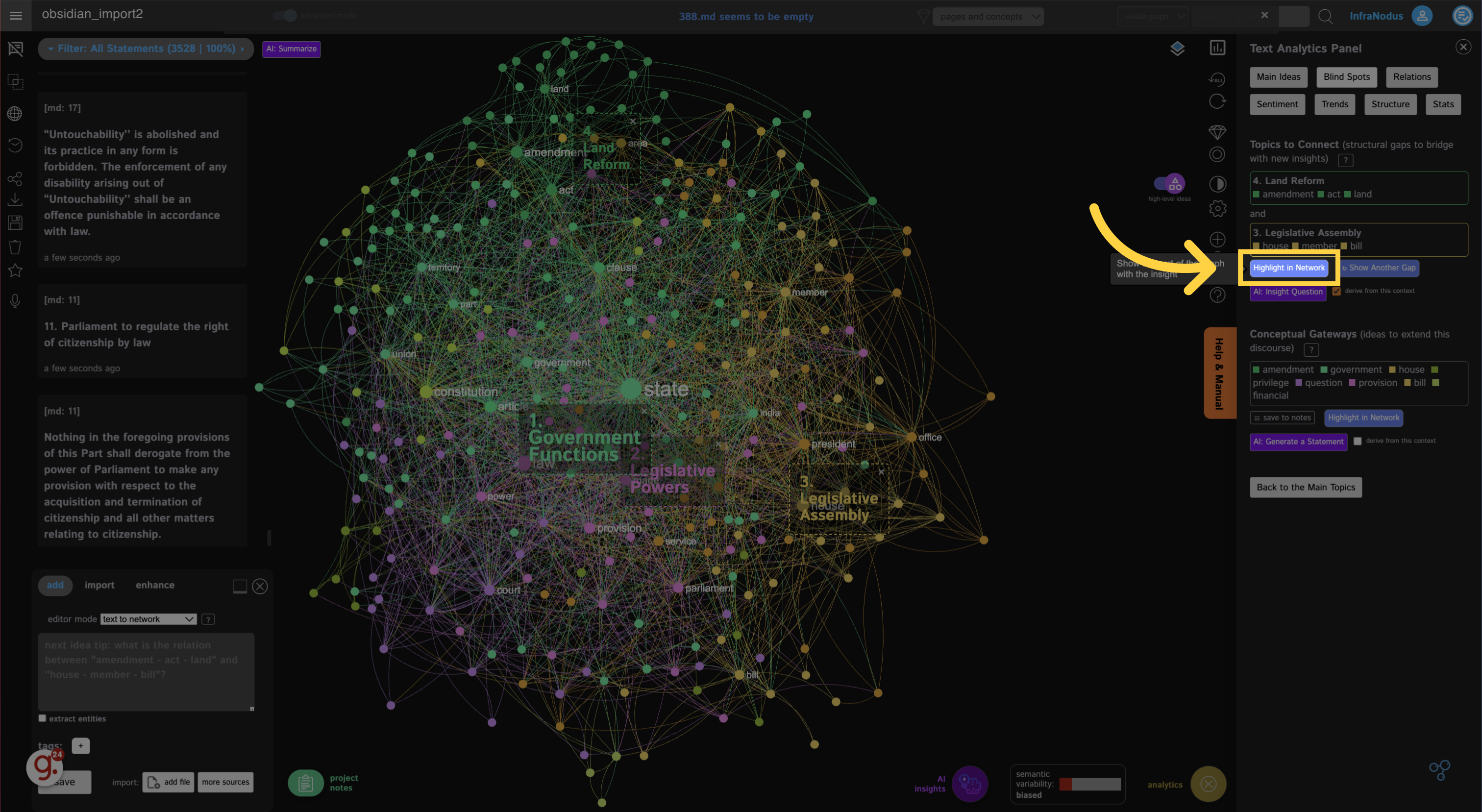
Task: Click the diamond gem icon in graph toolbar
Action: (1217, 132)
